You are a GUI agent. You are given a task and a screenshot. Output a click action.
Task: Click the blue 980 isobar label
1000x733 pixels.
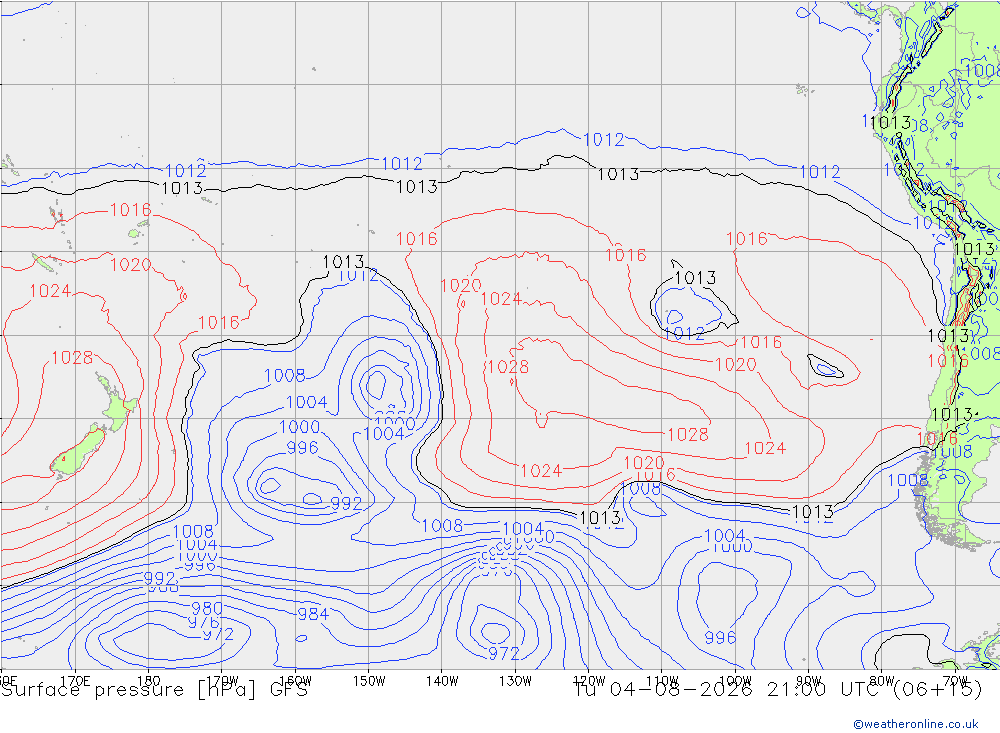(x=207, y=608)
